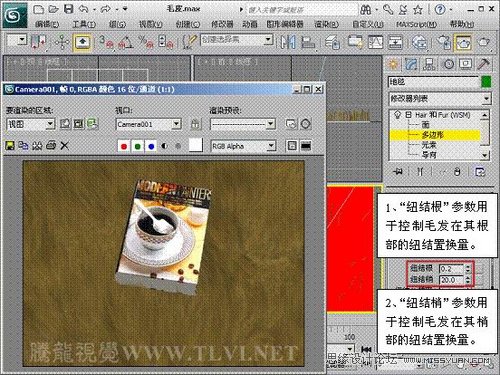Click the Align tool icon

click(308, 42)
